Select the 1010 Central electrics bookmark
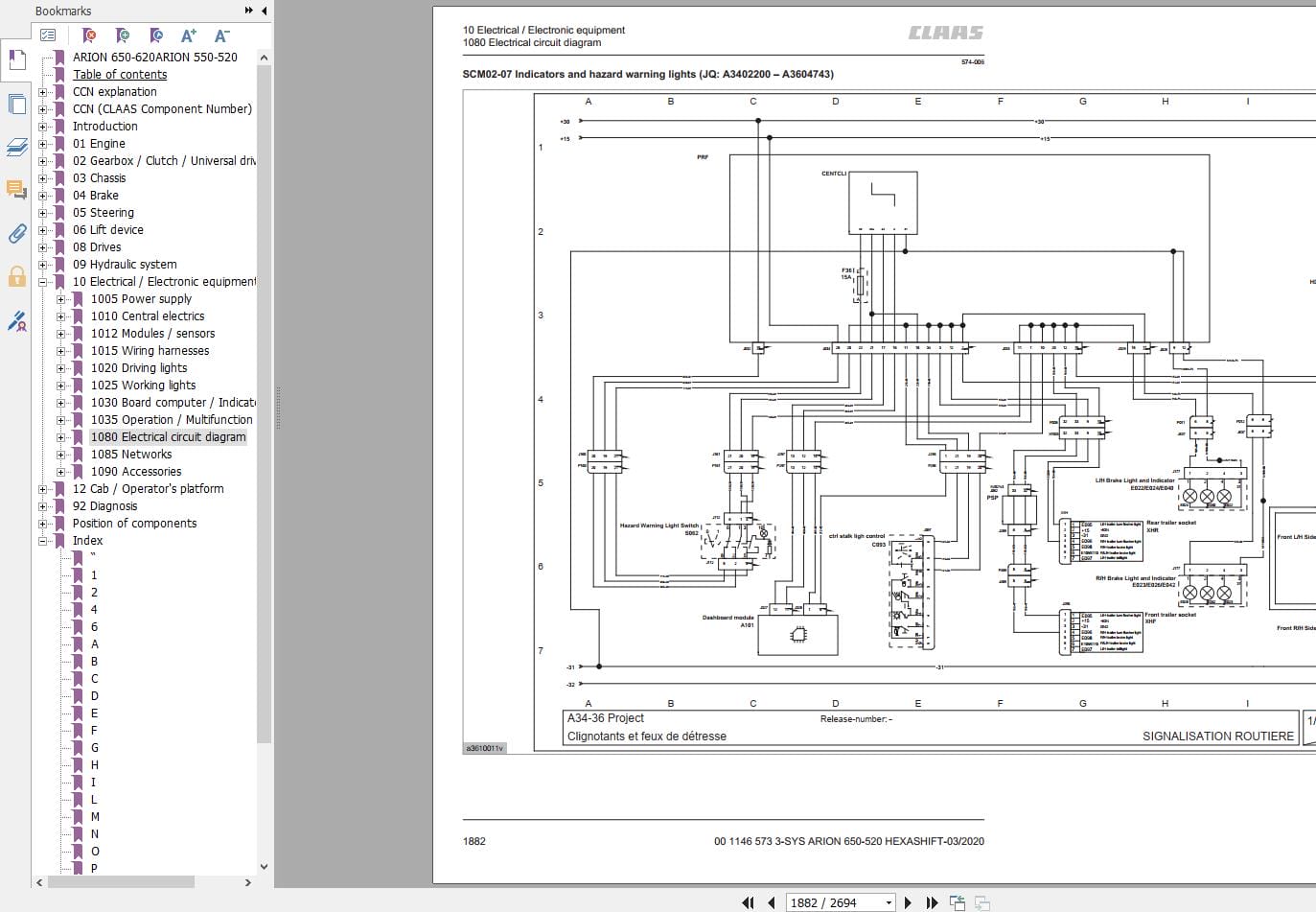 point(148,316)
